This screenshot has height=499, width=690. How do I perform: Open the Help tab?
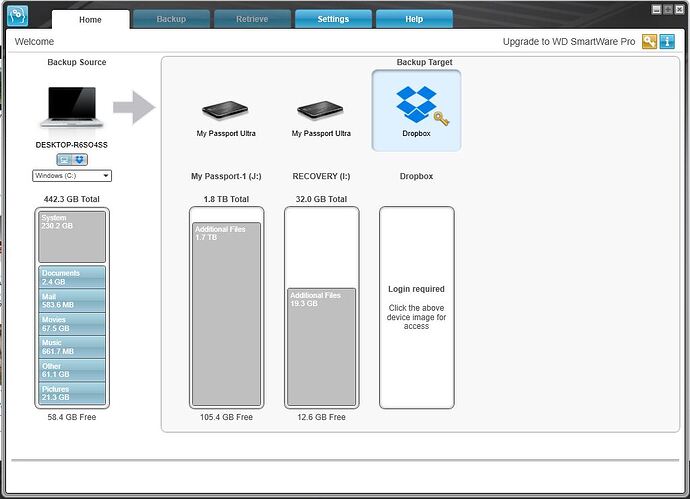[x=414, y=19]
